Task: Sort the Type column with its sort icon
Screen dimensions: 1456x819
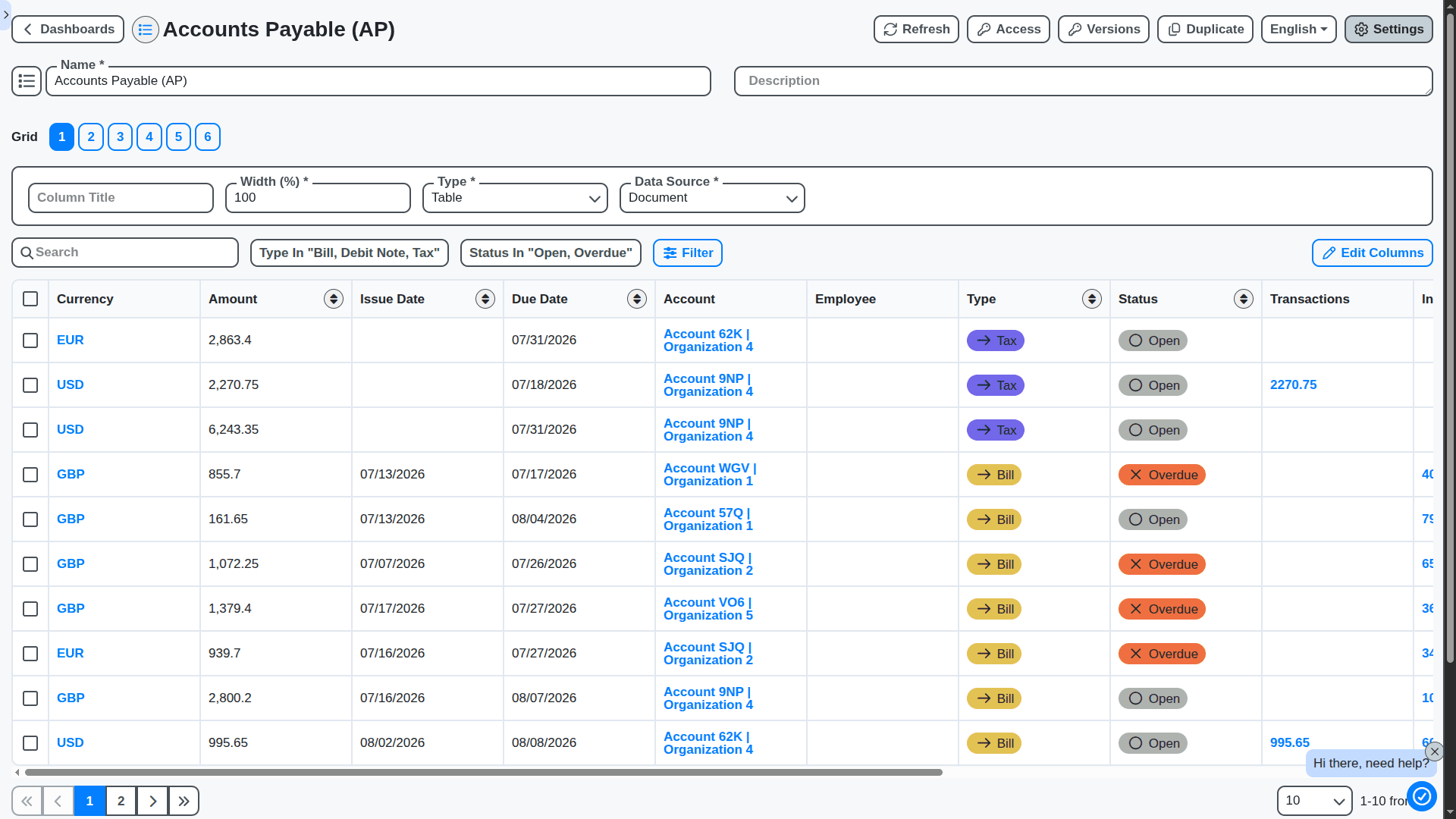Action: 1092,299
